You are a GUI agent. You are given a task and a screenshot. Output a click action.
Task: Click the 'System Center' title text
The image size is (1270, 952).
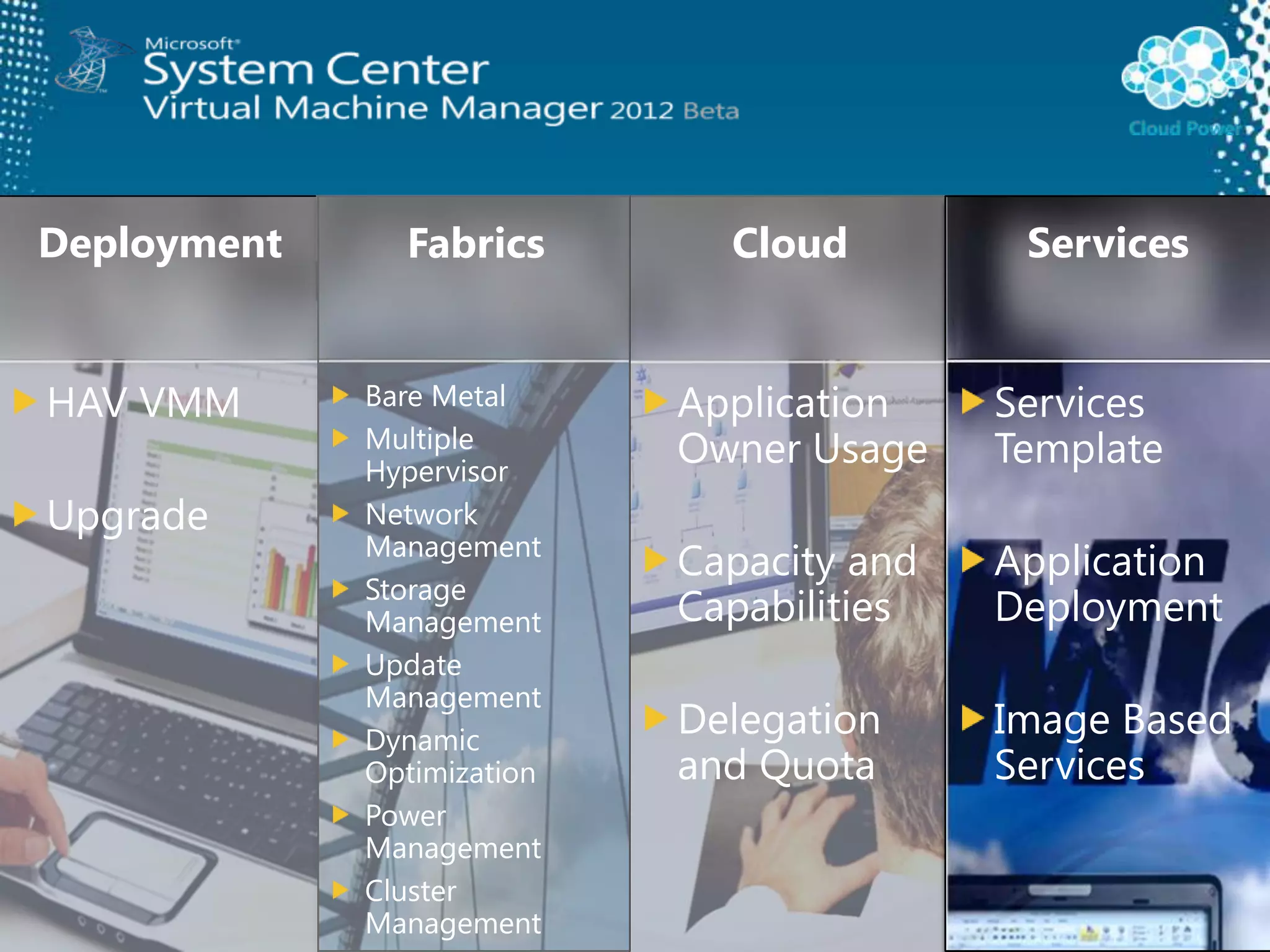316,70
